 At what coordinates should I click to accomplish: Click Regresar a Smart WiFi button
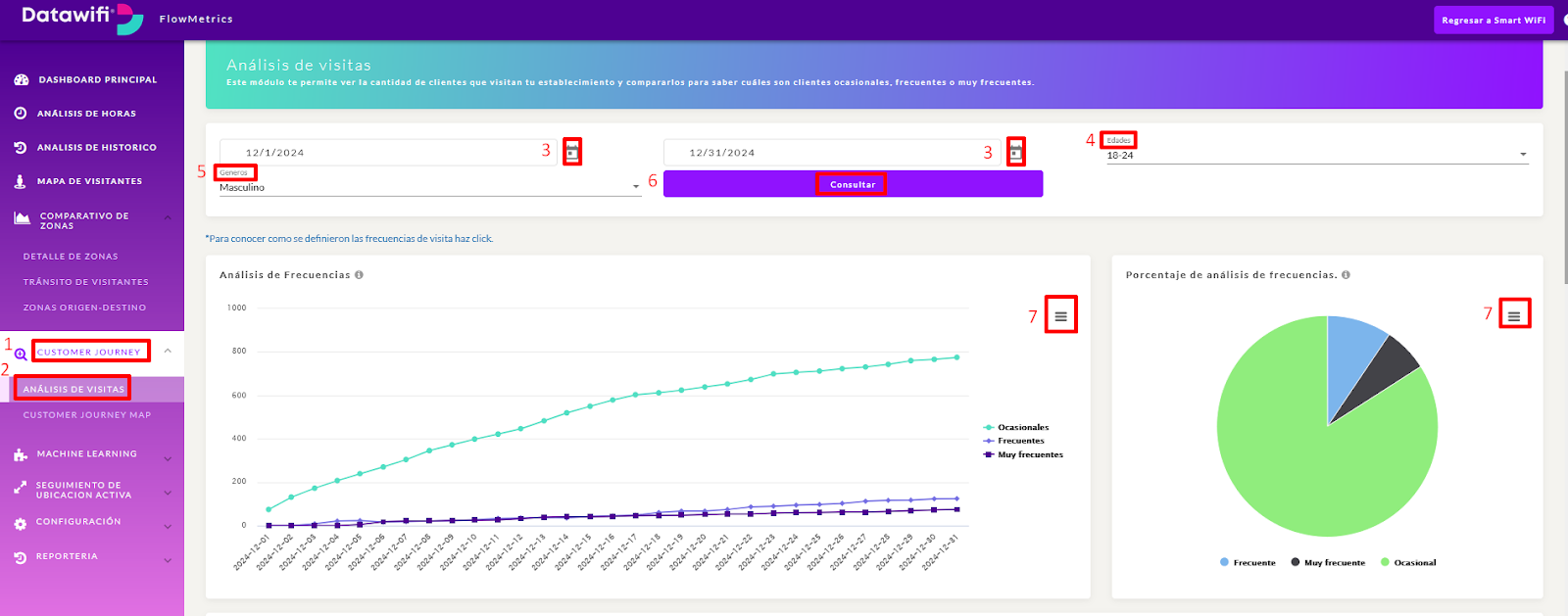(x=1494, y=20)
